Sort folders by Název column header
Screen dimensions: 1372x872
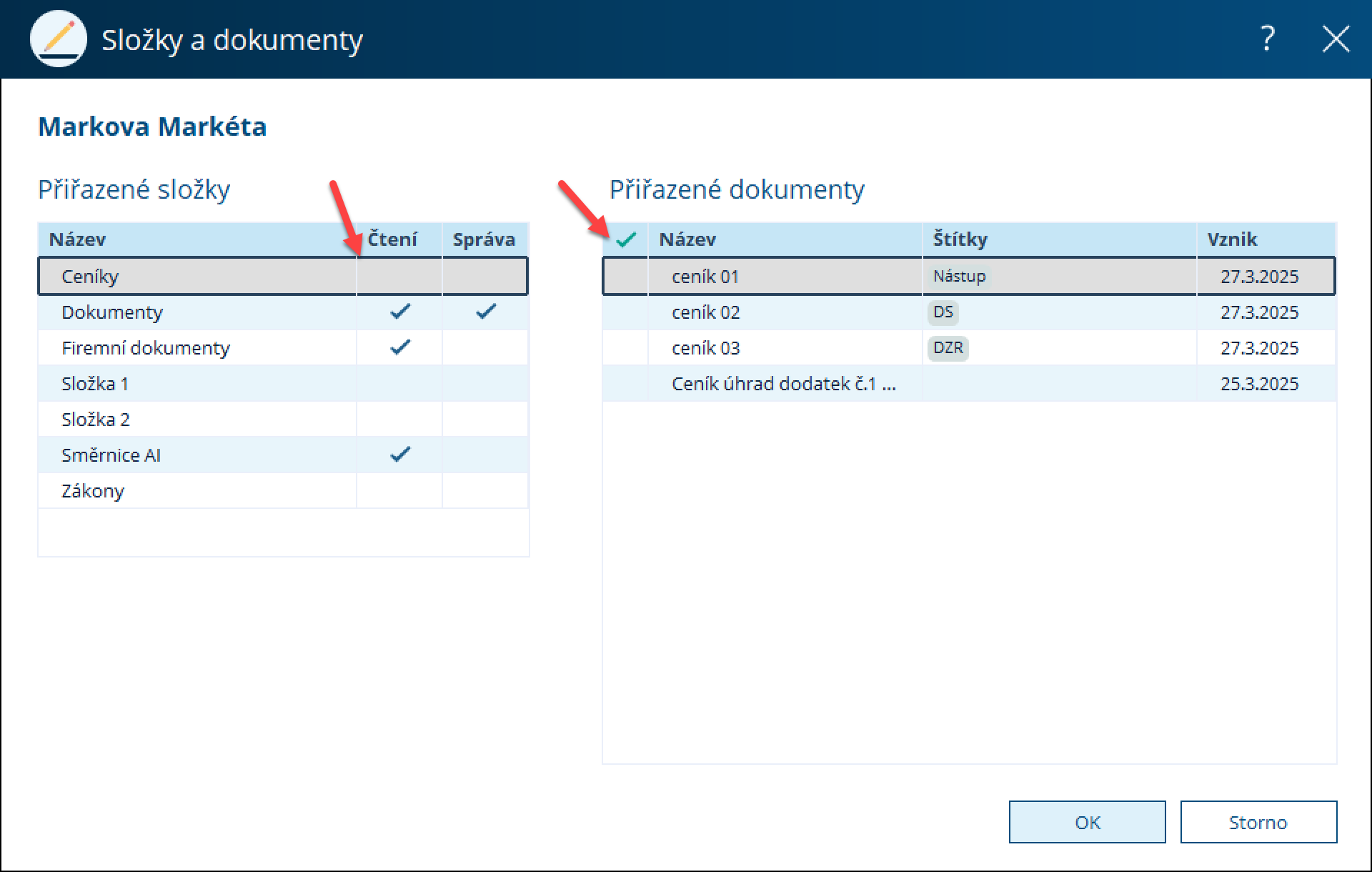[77, 239]
